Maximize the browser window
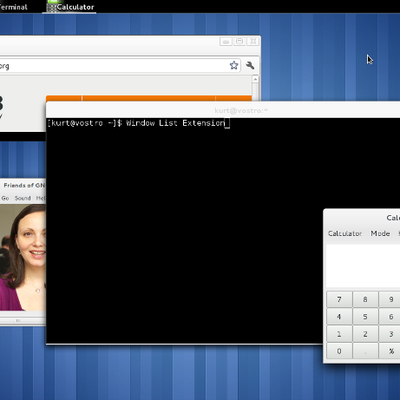400x400 pixels. (239, 41)
